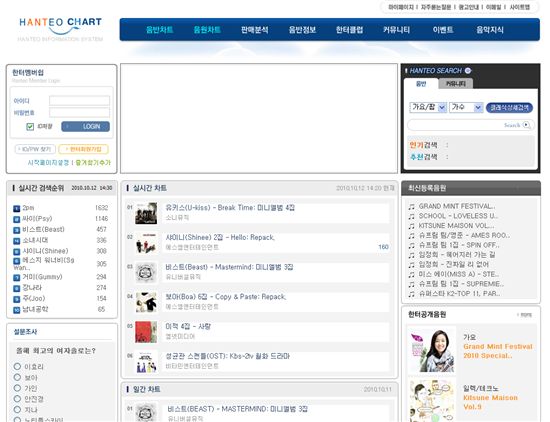The width and height of the screenshot is (550, 422).
Task: Click 한터공개음원 more link
Action: 524,315
